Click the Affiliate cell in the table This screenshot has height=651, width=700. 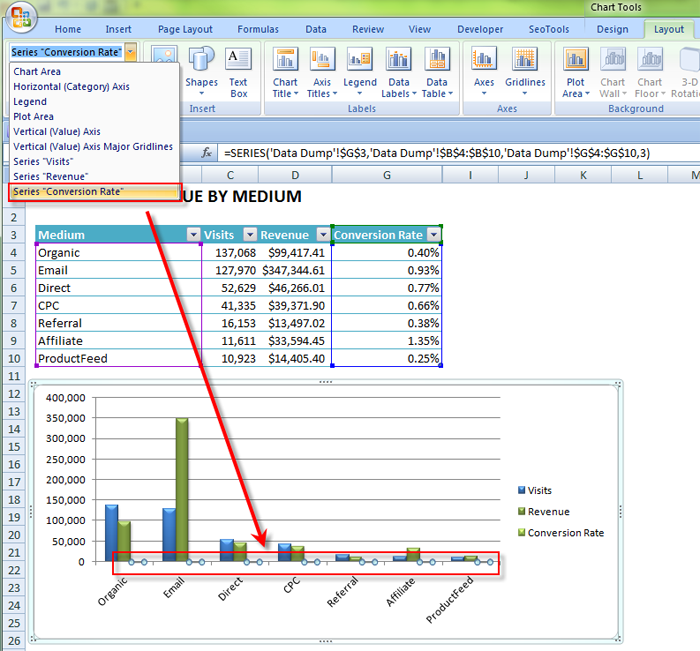pyautogui.click(x=119, y=341)
